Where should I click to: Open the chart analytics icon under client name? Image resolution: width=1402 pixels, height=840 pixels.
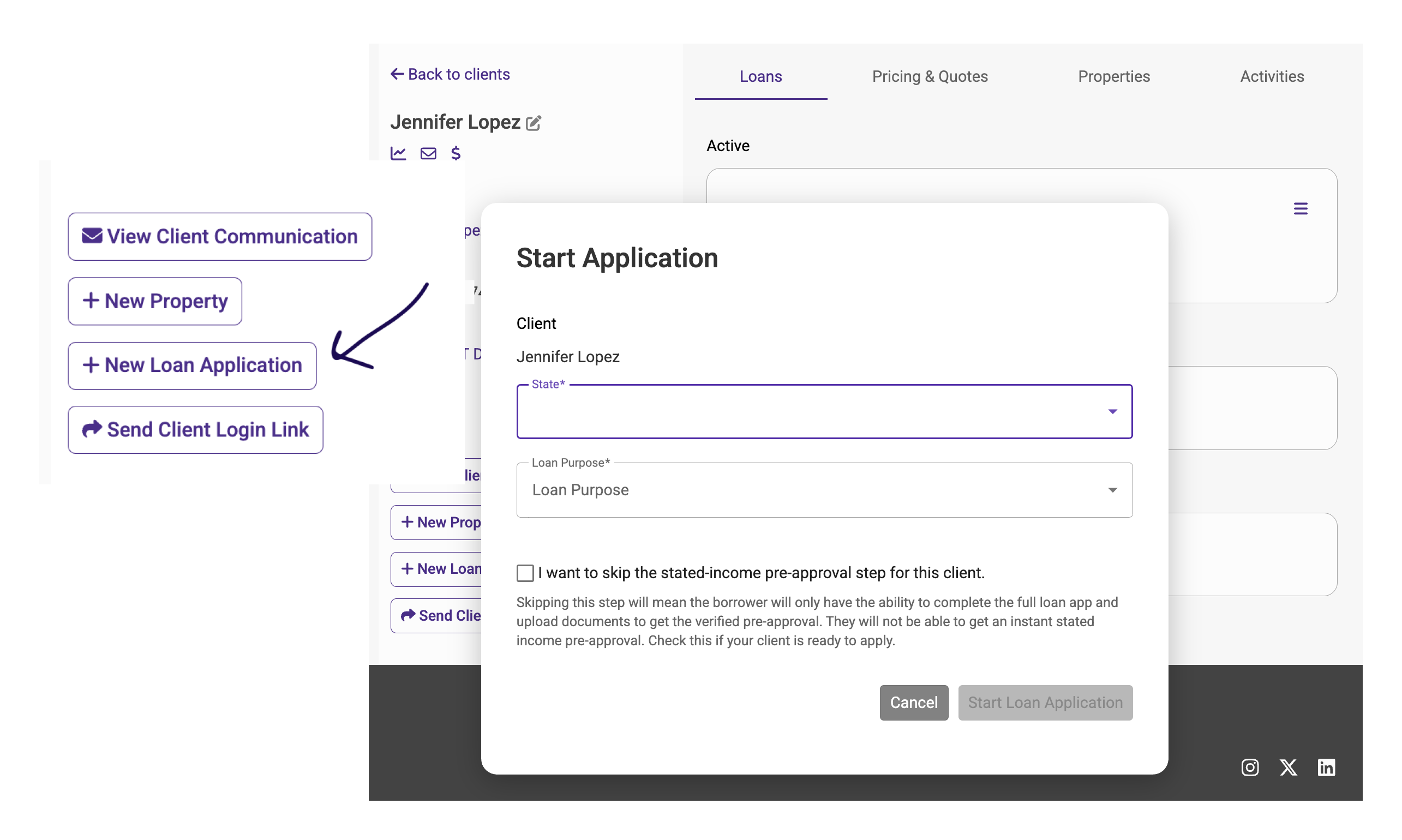[398, 153]
